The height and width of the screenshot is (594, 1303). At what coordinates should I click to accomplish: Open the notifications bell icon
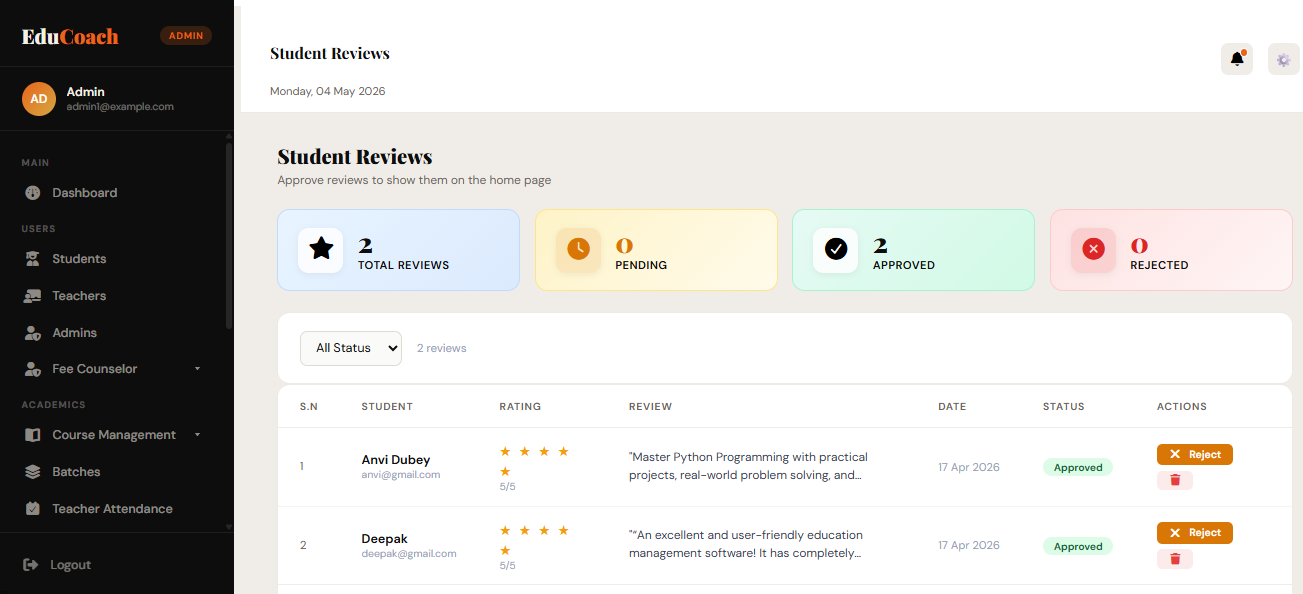coord(1237,59)
